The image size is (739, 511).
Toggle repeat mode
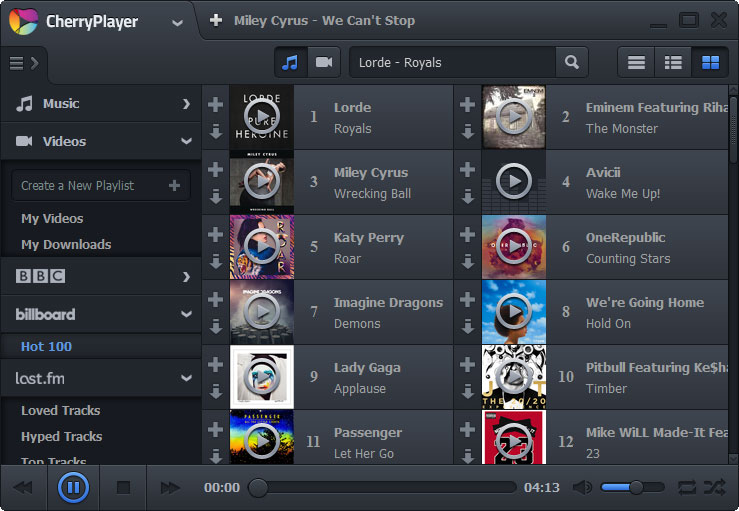pyautogui.click(x=687, y=487)
